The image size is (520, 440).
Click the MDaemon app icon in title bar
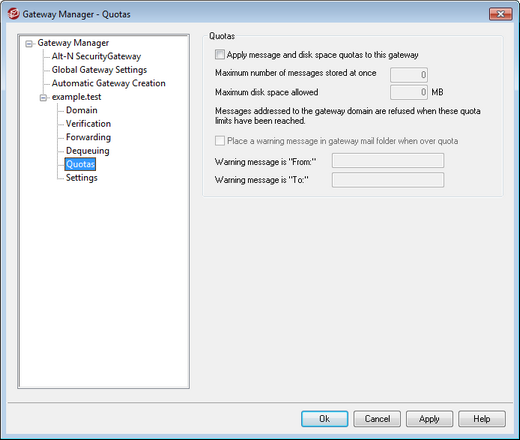pos(13,14)
